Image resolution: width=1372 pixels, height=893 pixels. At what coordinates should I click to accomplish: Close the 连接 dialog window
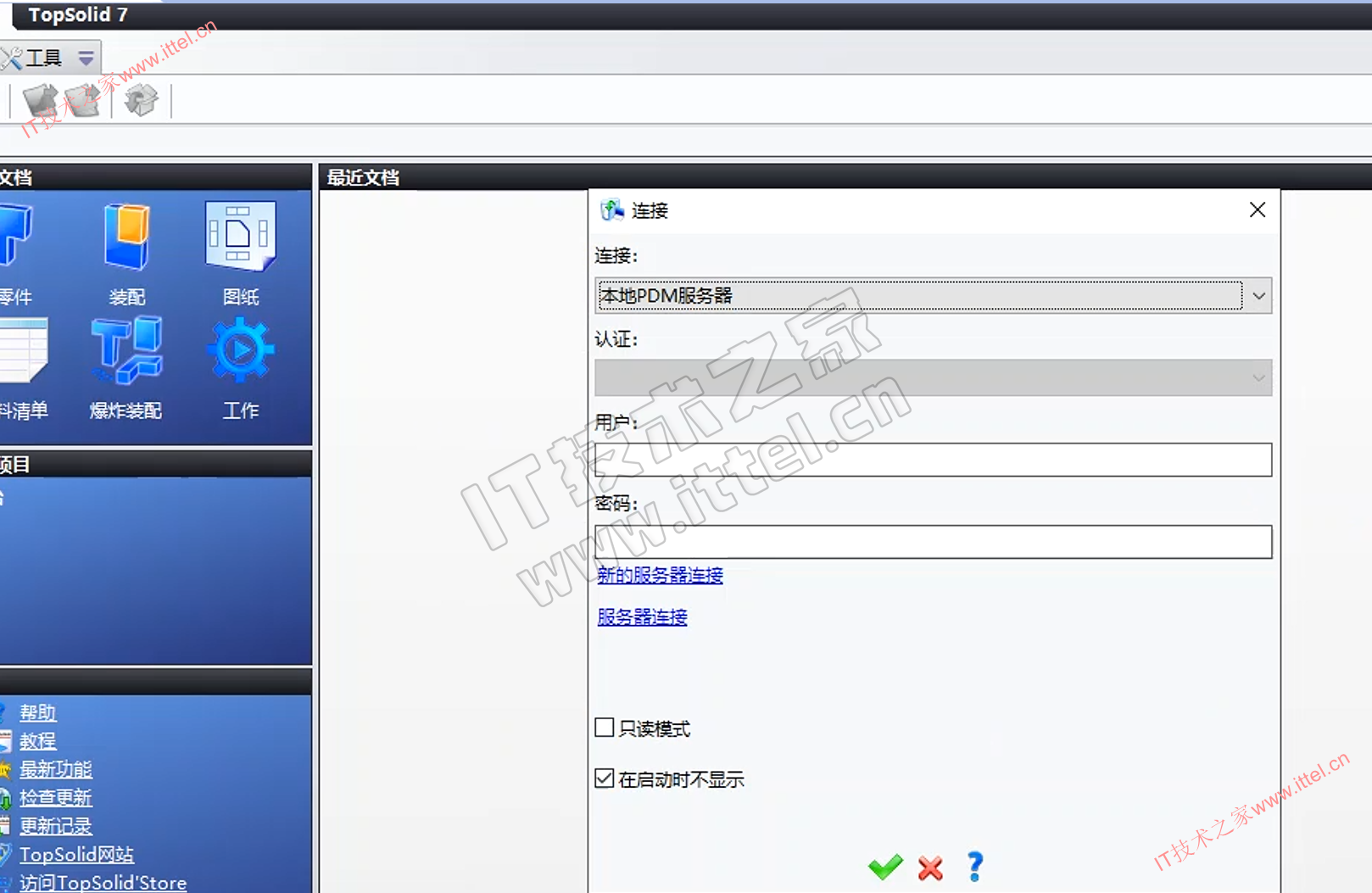(1258, 209)
